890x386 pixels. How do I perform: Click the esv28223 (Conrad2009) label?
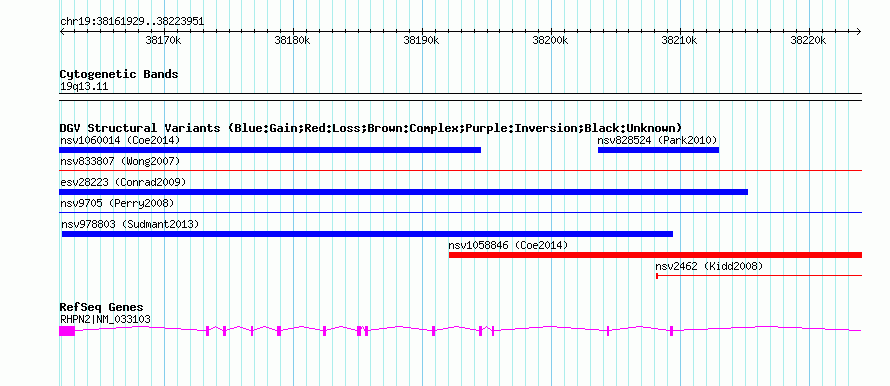point(123,182)
